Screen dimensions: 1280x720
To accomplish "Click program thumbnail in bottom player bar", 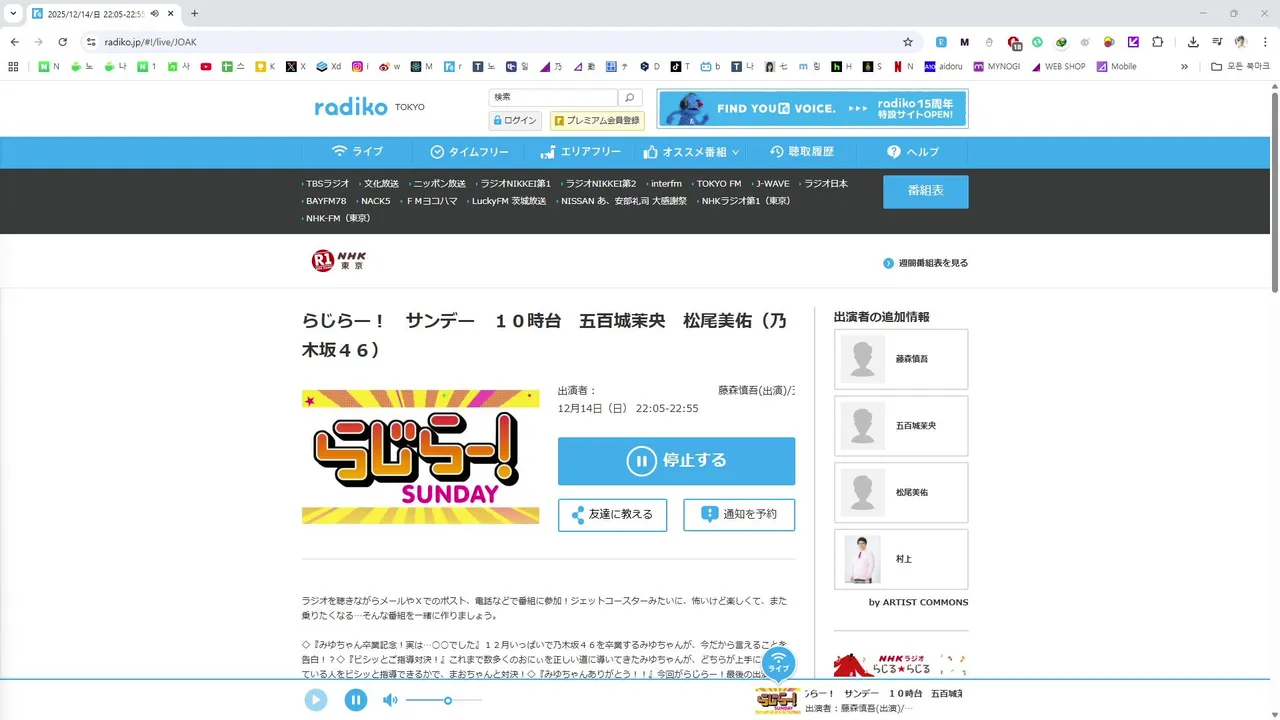I will (x=778, y=700).
